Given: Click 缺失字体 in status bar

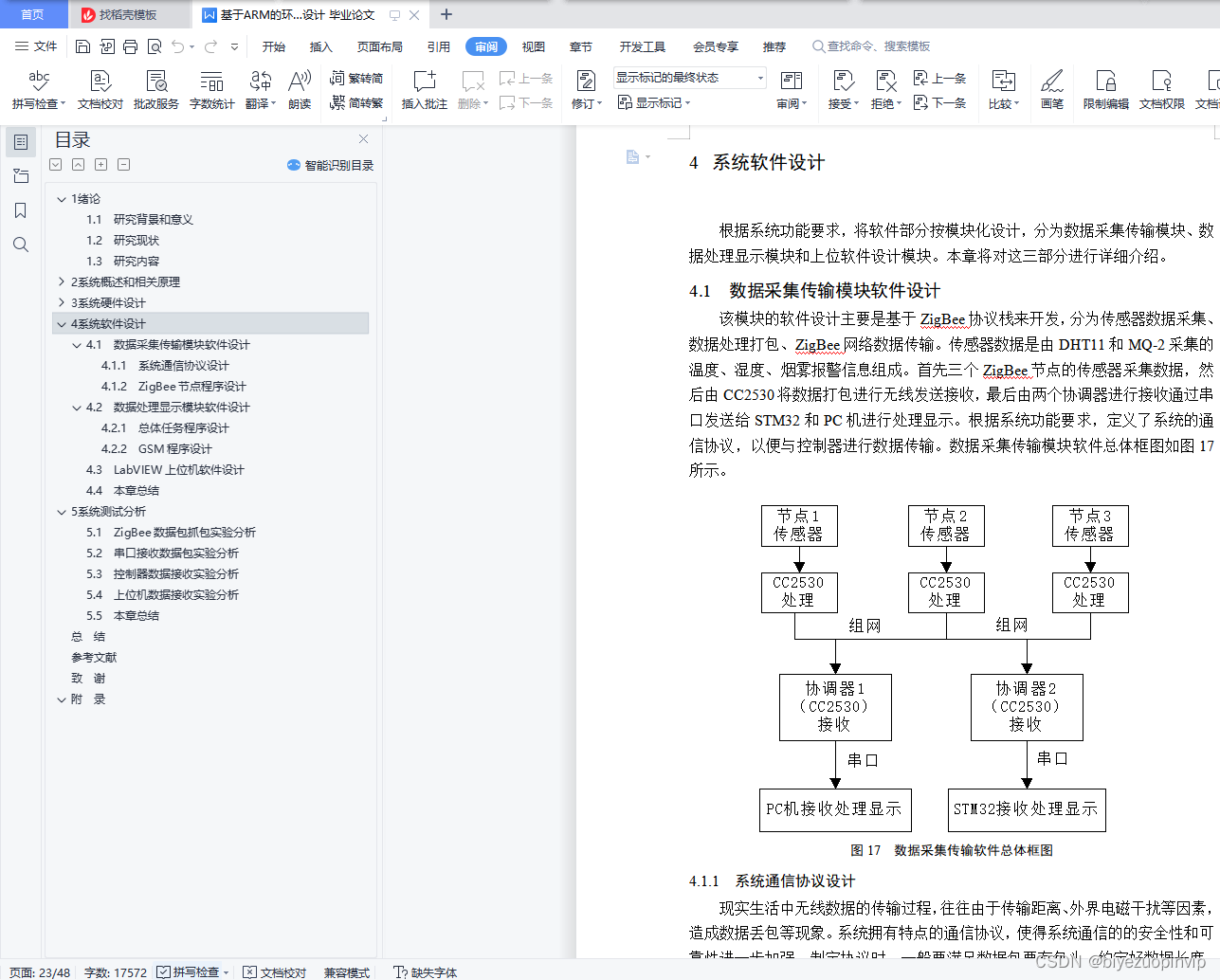Looking at the screenshot, I should click(426, 972).
